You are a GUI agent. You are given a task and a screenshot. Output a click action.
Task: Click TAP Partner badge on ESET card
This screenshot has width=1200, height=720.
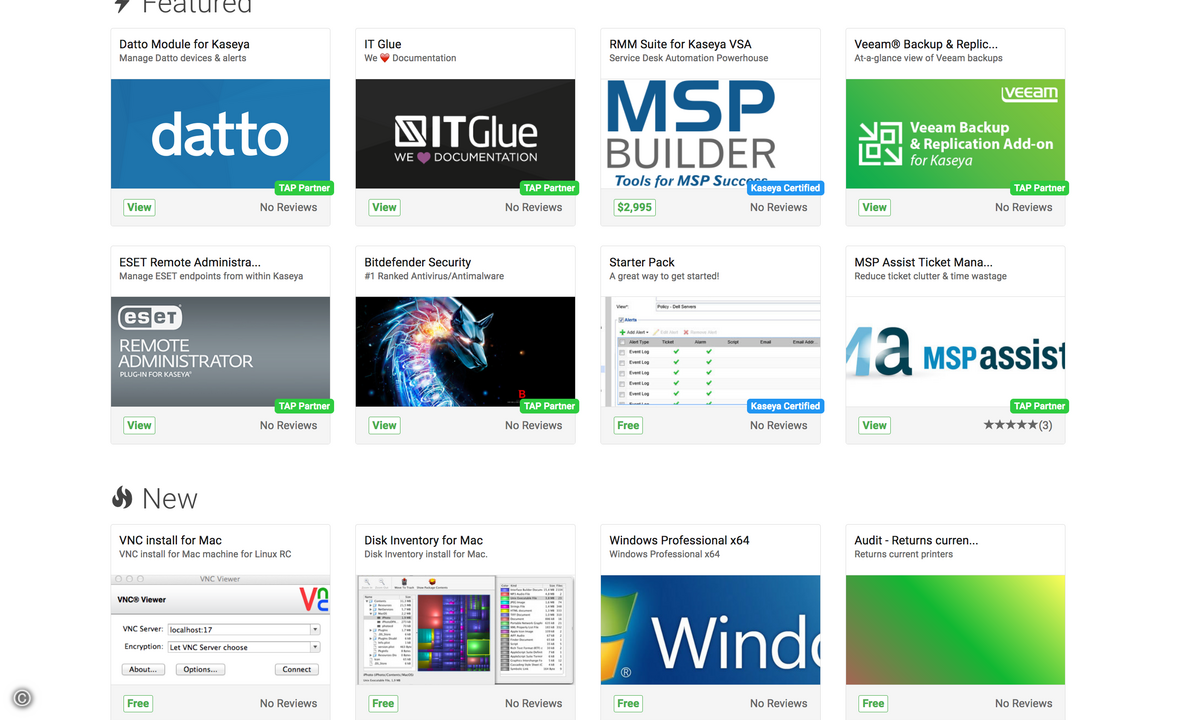click(x=304, y=406)
